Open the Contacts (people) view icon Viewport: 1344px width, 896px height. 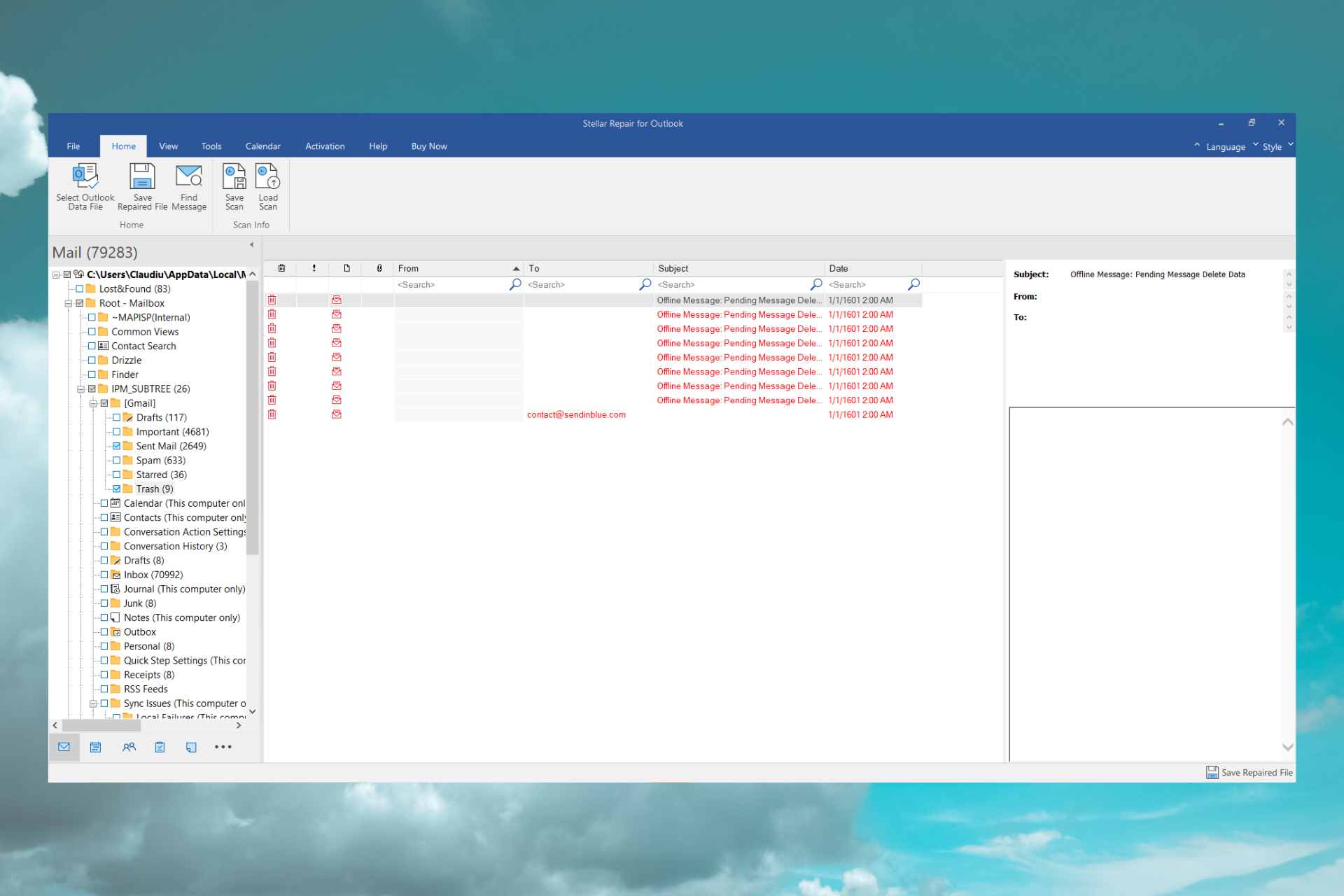(x=129, y=747)
